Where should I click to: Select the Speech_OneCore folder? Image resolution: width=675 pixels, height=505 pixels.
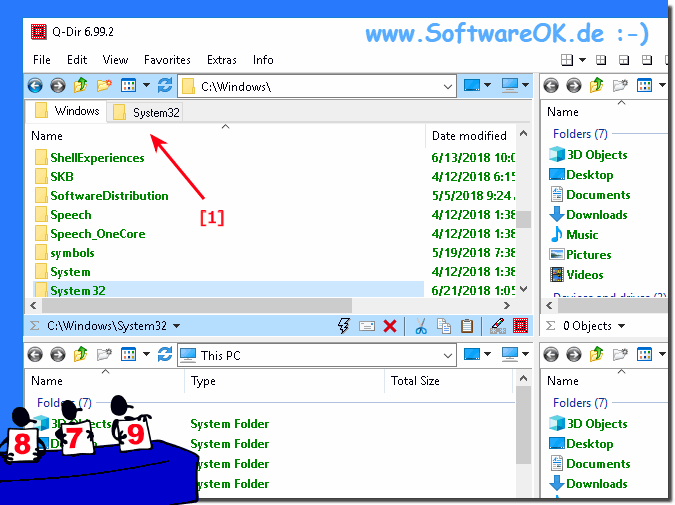click(98, 234)
